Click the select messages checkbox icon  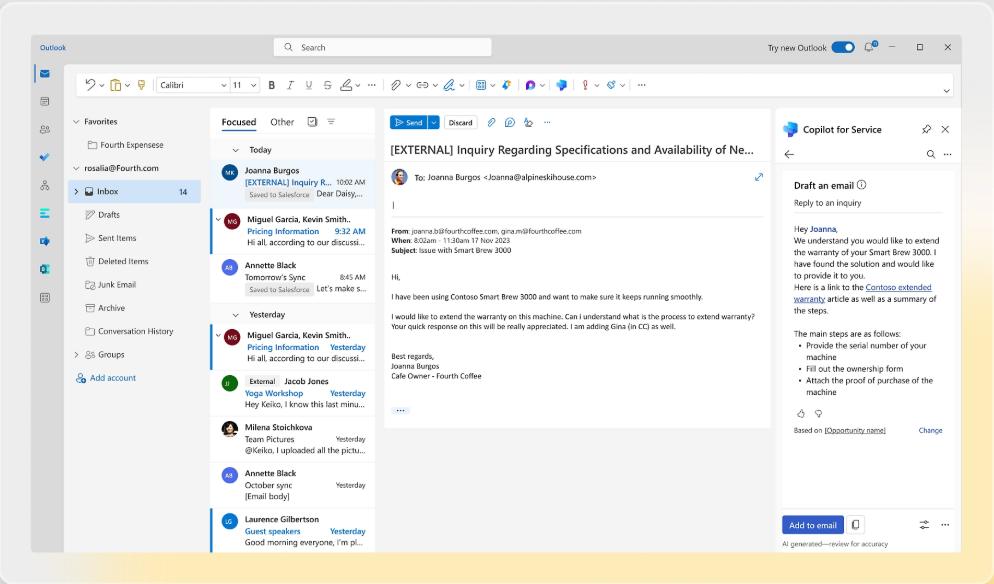(313, 122)
